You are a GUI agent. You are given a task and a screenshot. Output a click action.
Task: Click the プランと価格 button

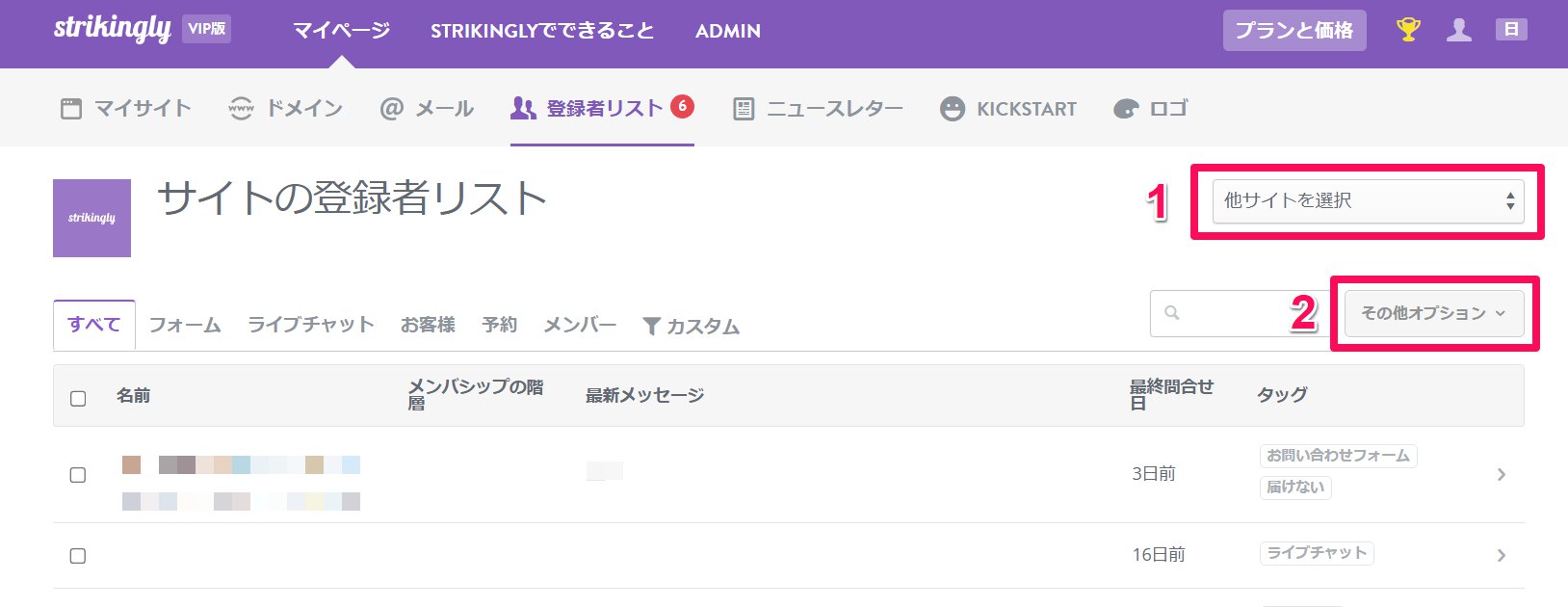point(1294,31)
